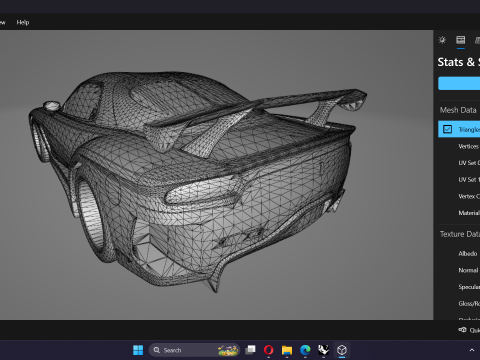Select the Stats & Shading panel tab icon
480x360 pixels.
click(x=461, y=40)
